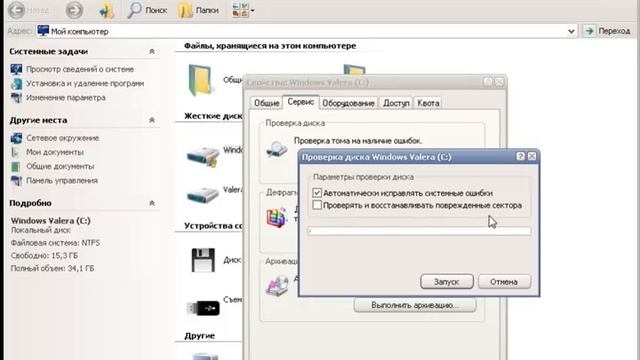Switch to the Оборудование tab

coord(348,103)
